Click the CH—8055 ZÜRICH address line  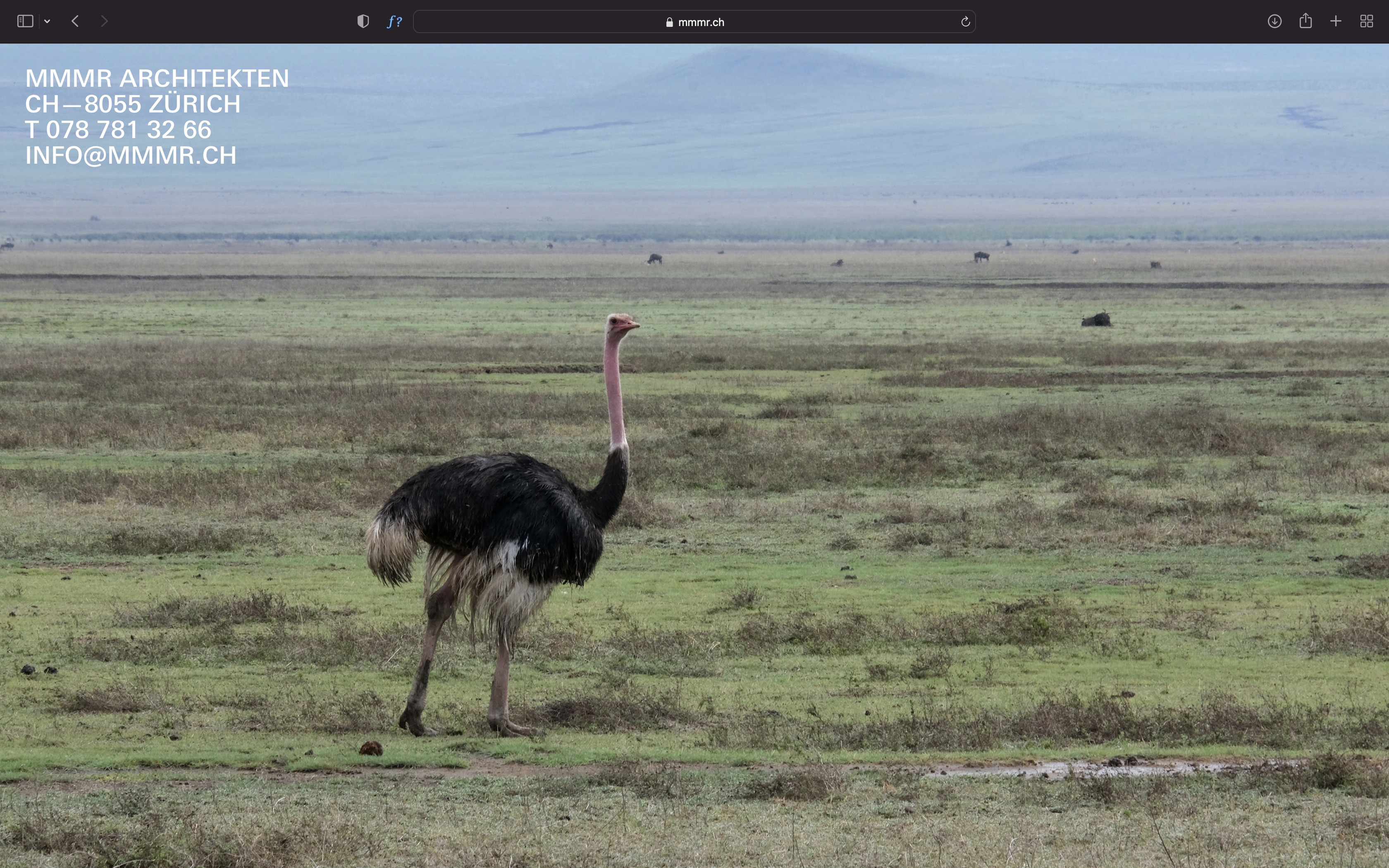[133, 105]
